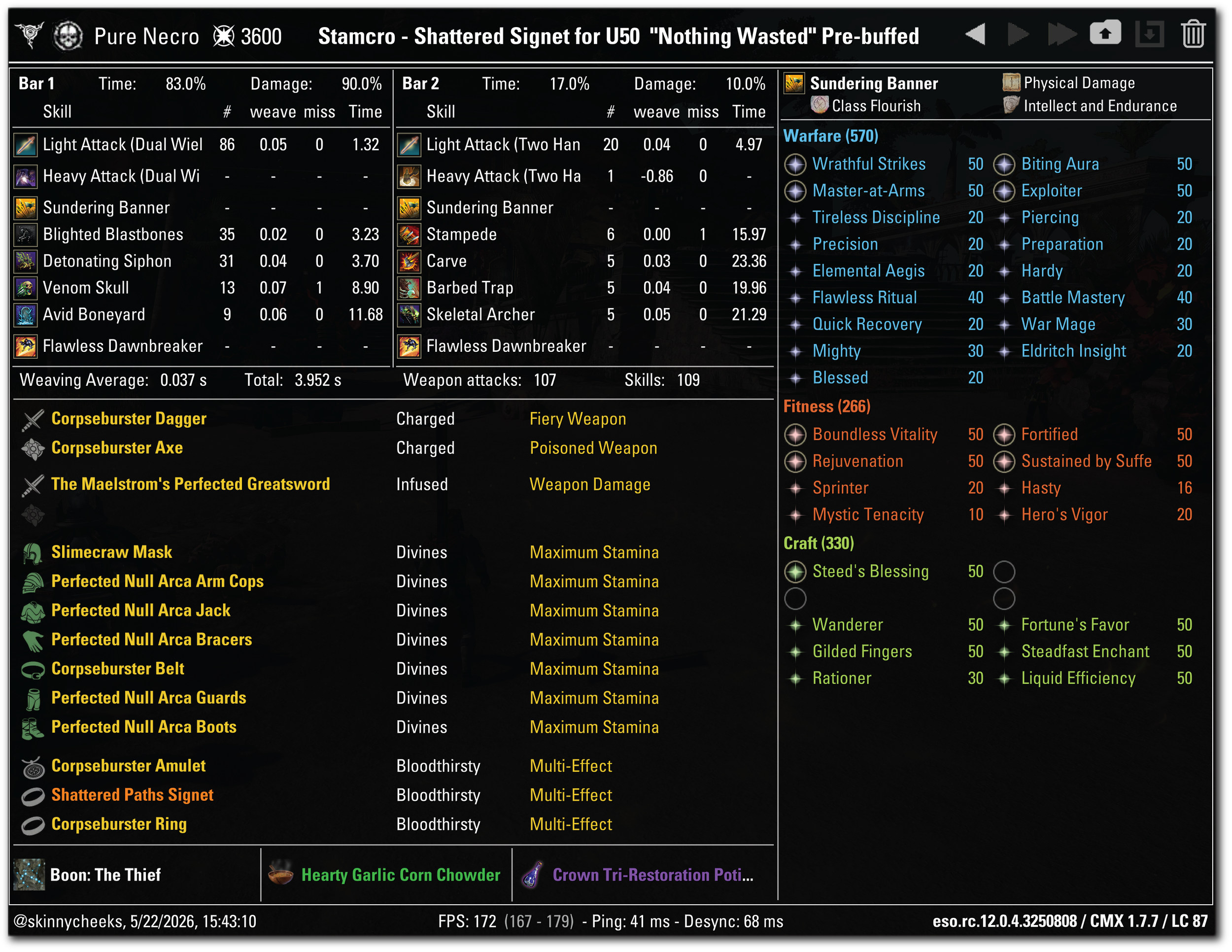The height and width of the screenshot is (952, 1232).
Task: Click the 'Weaving Average: 0.037 s' text
Action: 113,380
